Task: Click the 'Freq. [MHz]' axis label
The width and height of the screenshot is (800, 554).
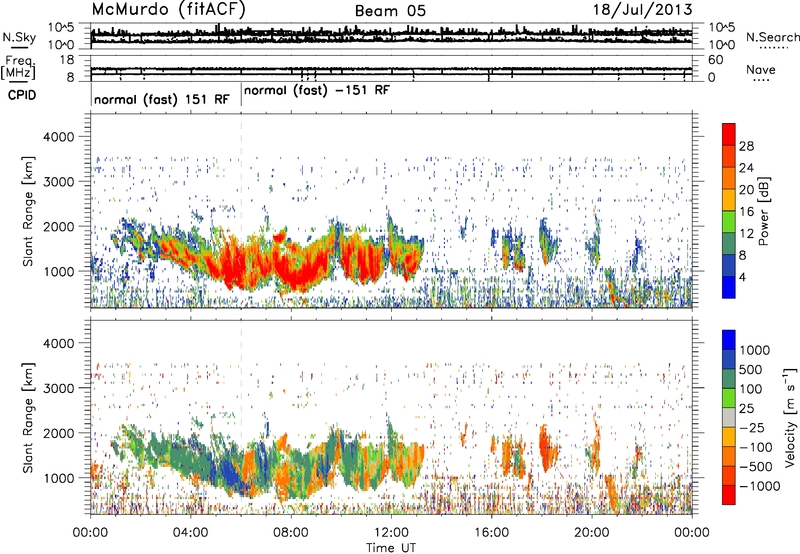Action: pos(19,67)
